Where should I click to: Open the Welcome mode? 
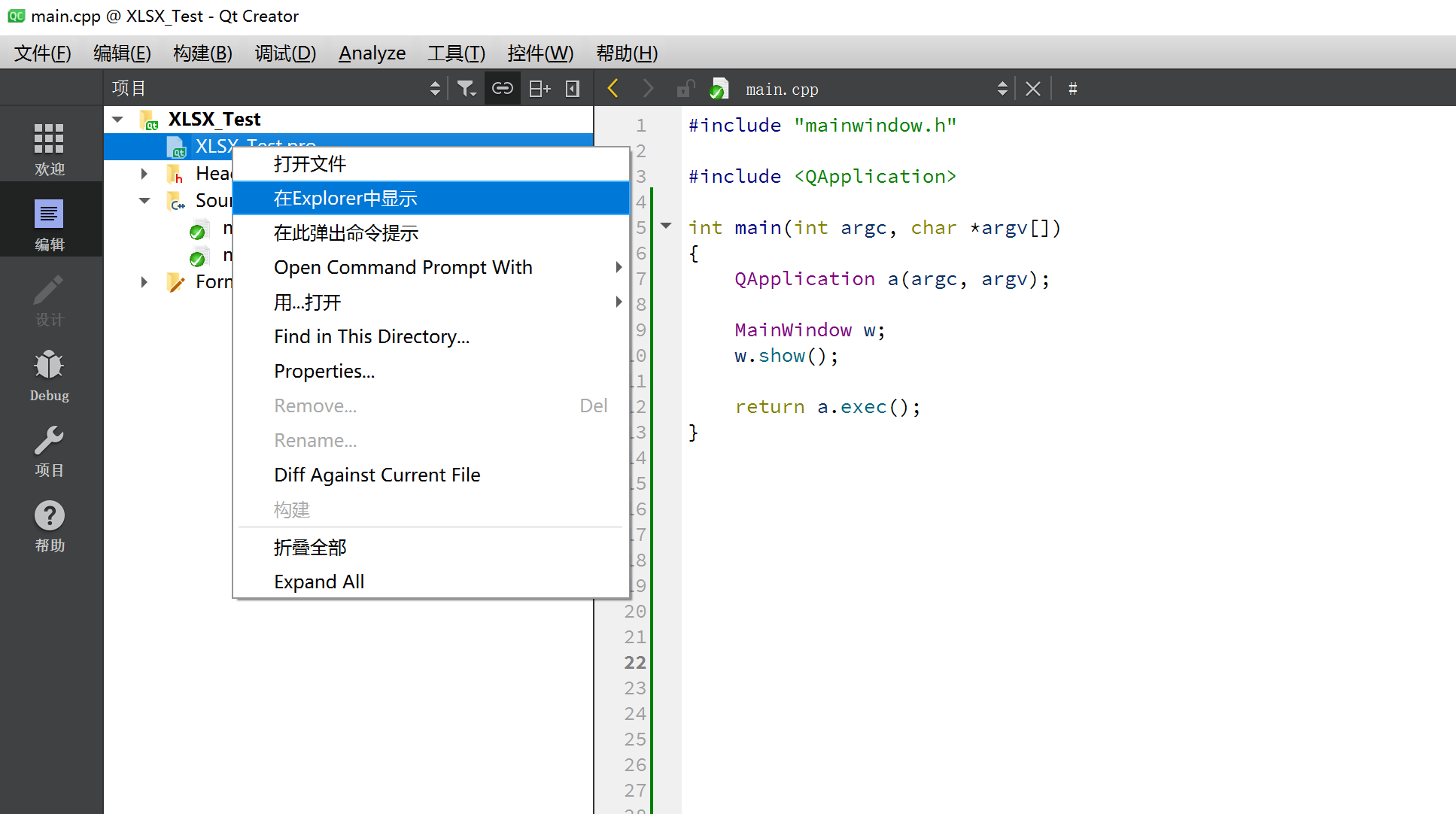point(50,148)
